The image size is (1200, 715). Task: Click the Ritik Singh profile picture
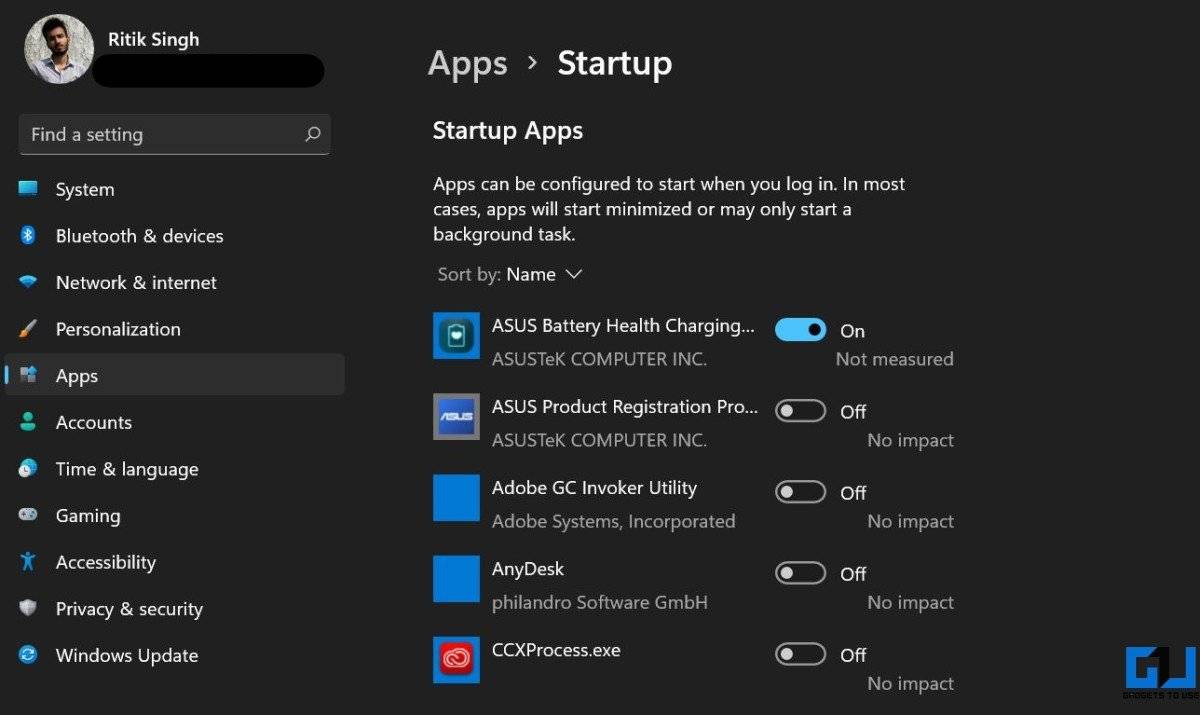(x=59, y=50)
